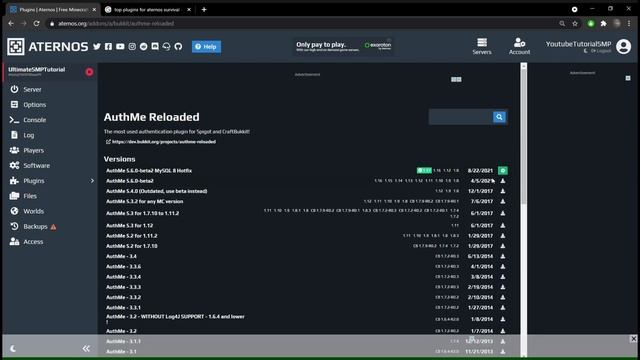Download AuthMe 5.3 for 1.12
Image resolution: width=640 pixels, height=360 pixels.
click(x=503, y=225)
